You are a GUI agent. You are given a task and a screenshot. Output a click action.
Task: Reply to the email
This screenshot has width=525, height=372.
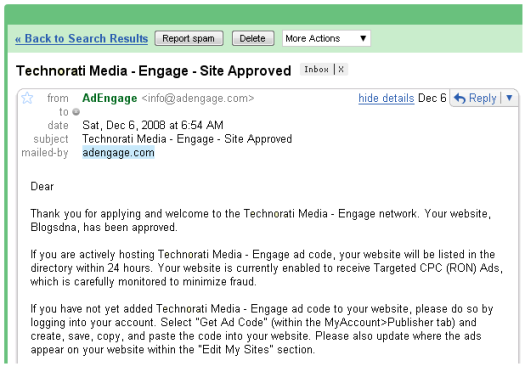[482, 98]
